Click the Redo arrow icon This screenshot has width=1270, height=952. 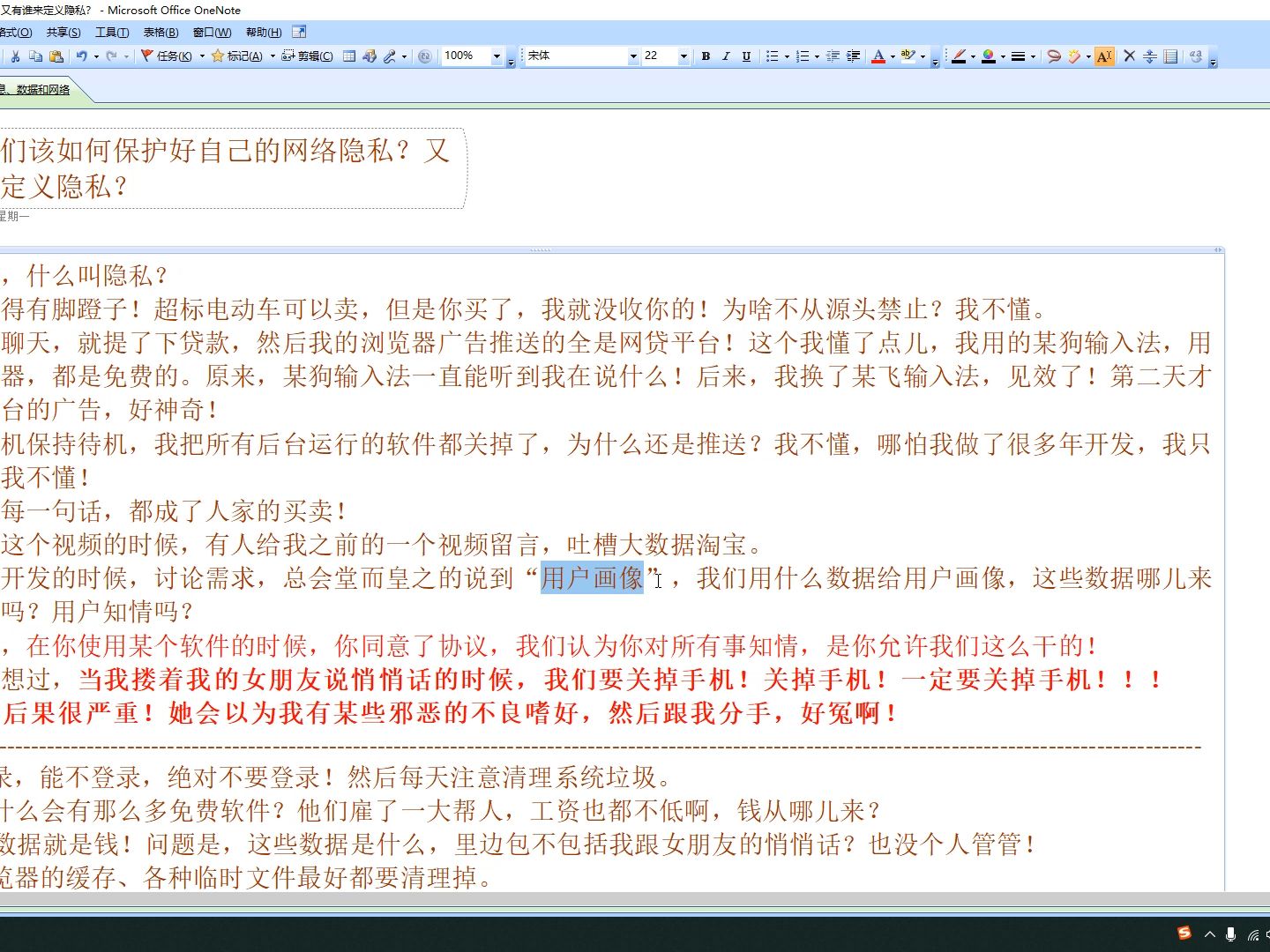pyautogui.click(x=112, y=56)
